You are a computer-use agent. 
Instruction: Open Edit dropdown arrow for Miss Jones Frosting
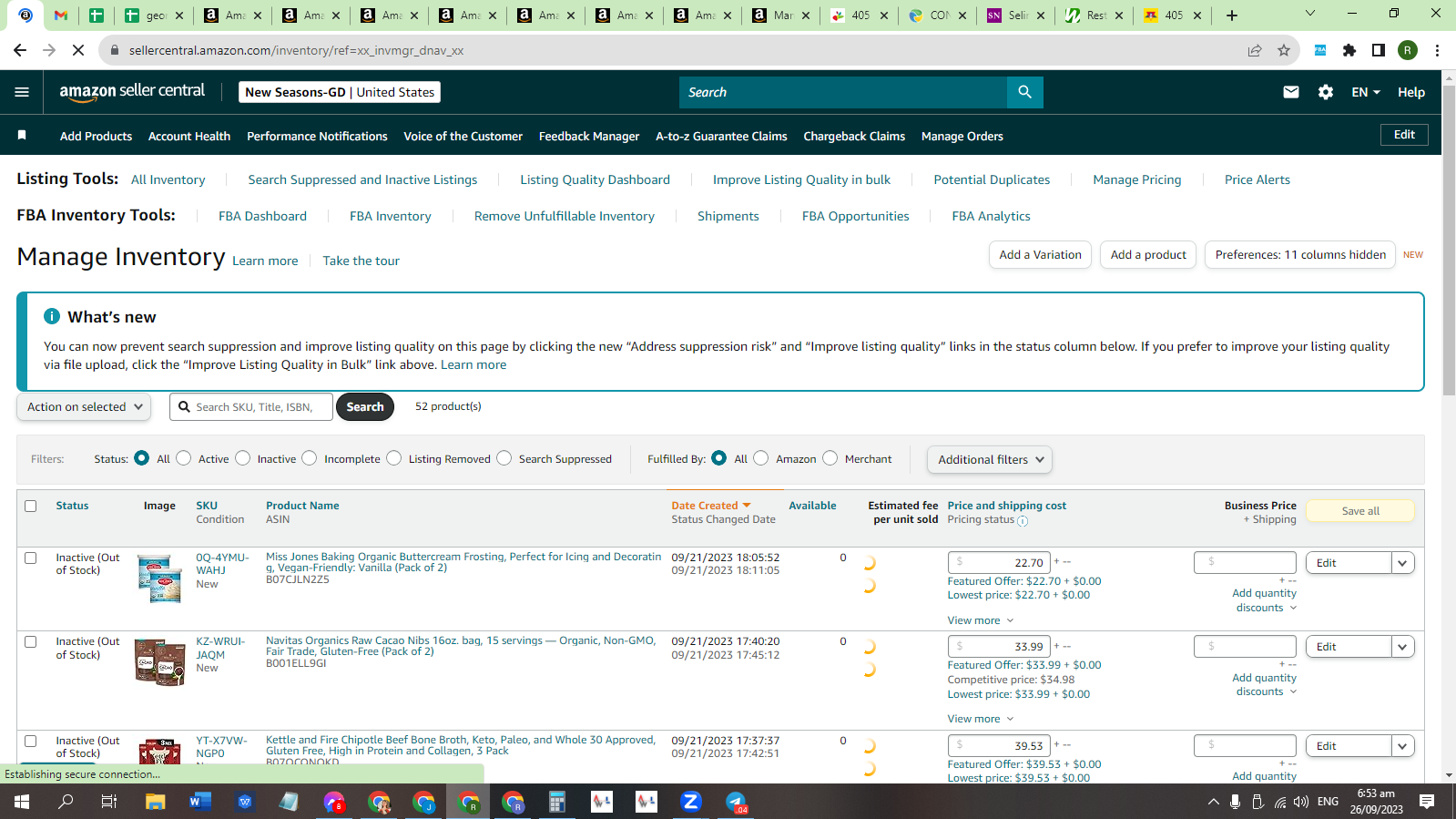(1402, 563)
